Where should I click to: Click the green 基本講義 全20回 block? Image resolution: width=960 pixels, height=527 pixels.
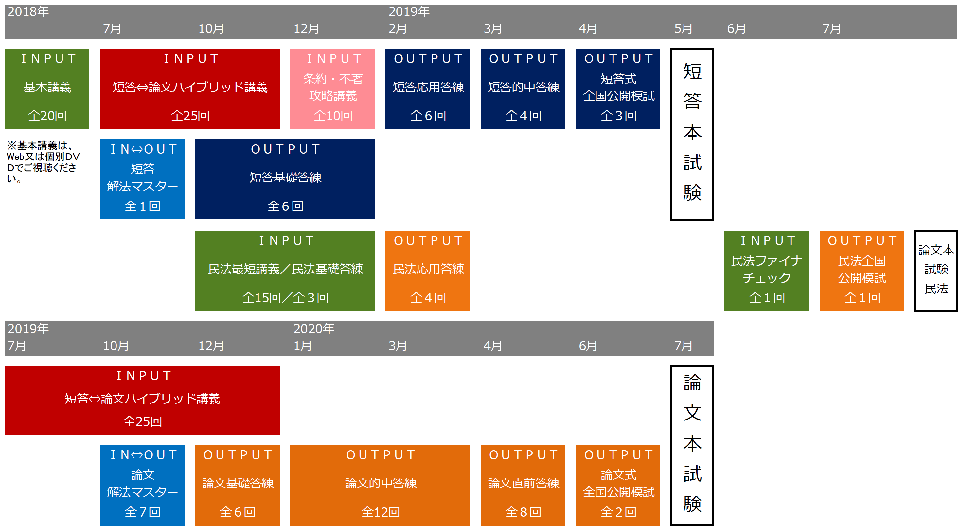pyautogui.click(x=47, y=88)
